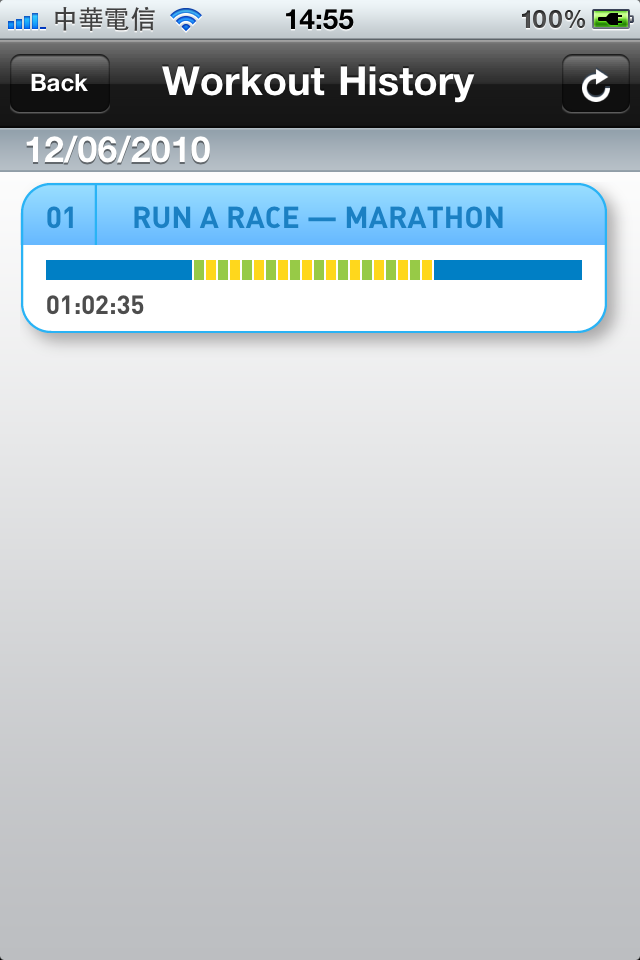The width and height of the screenshot is (640, 960).
Task: Tap the Workout History title
Action: pos(318,82)
